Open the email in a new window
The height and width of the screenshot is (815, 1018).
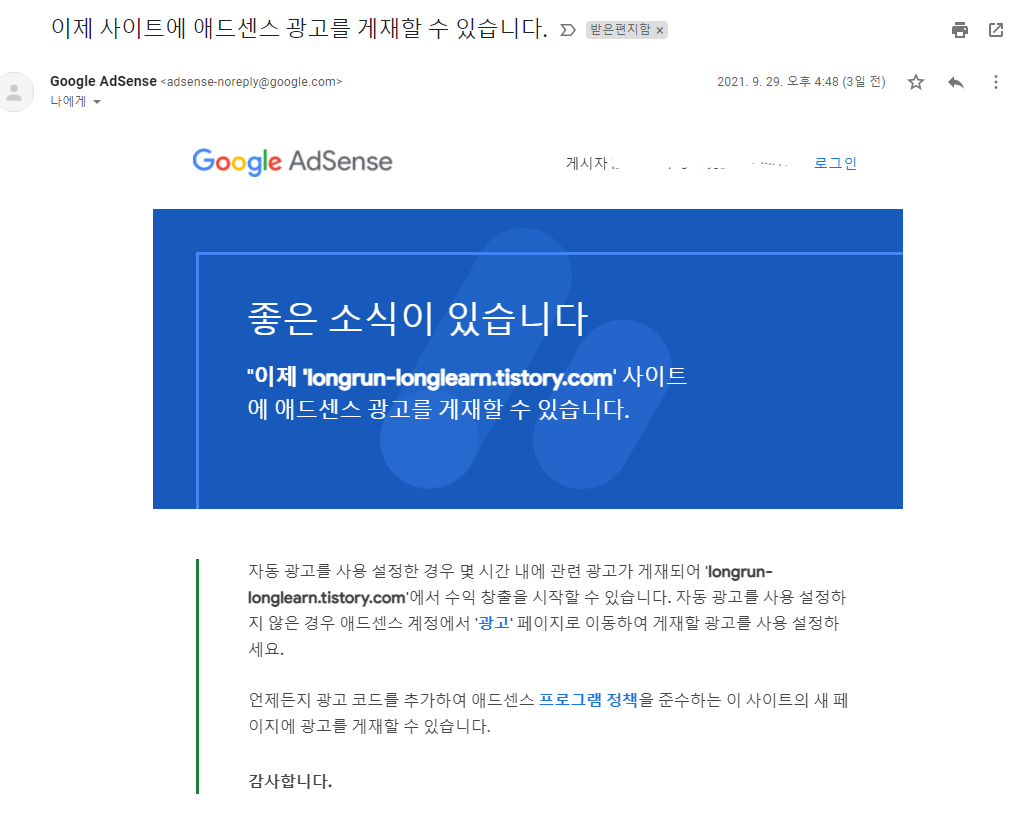pos(996,30)
